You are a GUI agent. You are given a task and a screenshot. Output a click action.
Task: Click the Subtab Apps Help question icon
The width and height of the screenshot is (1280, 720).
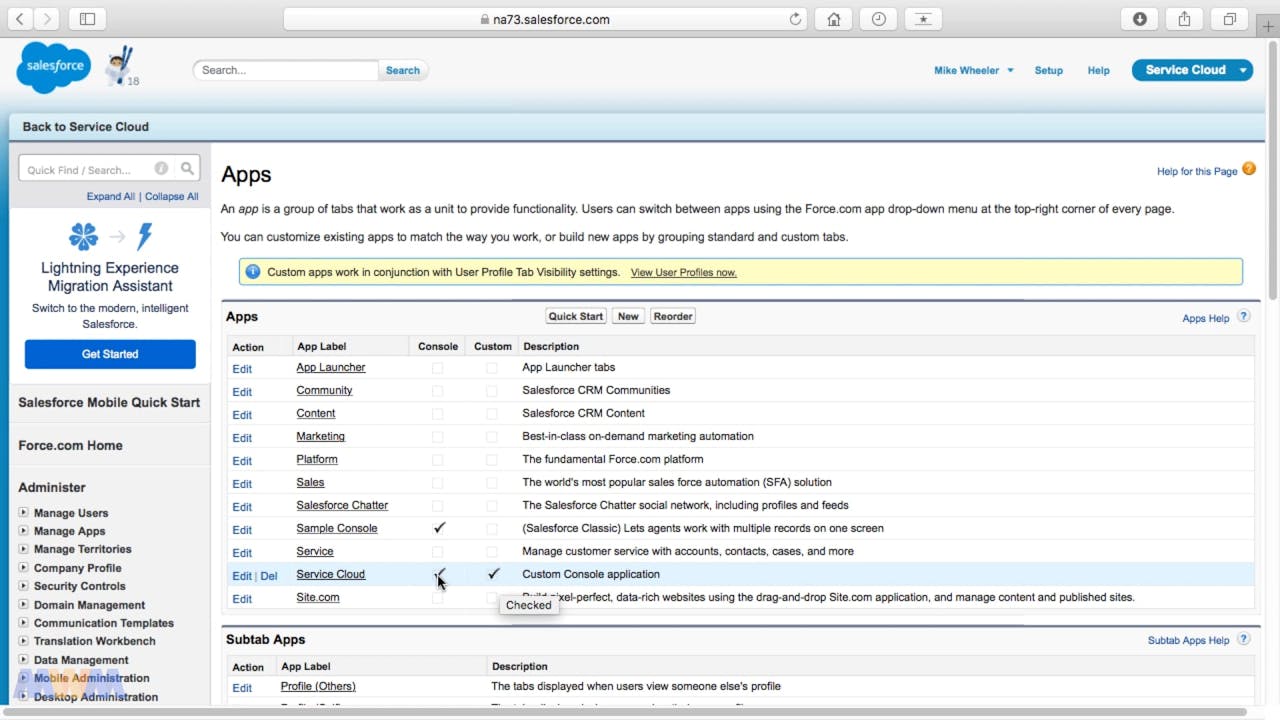pyautogui.click(x=1243, y=639)
